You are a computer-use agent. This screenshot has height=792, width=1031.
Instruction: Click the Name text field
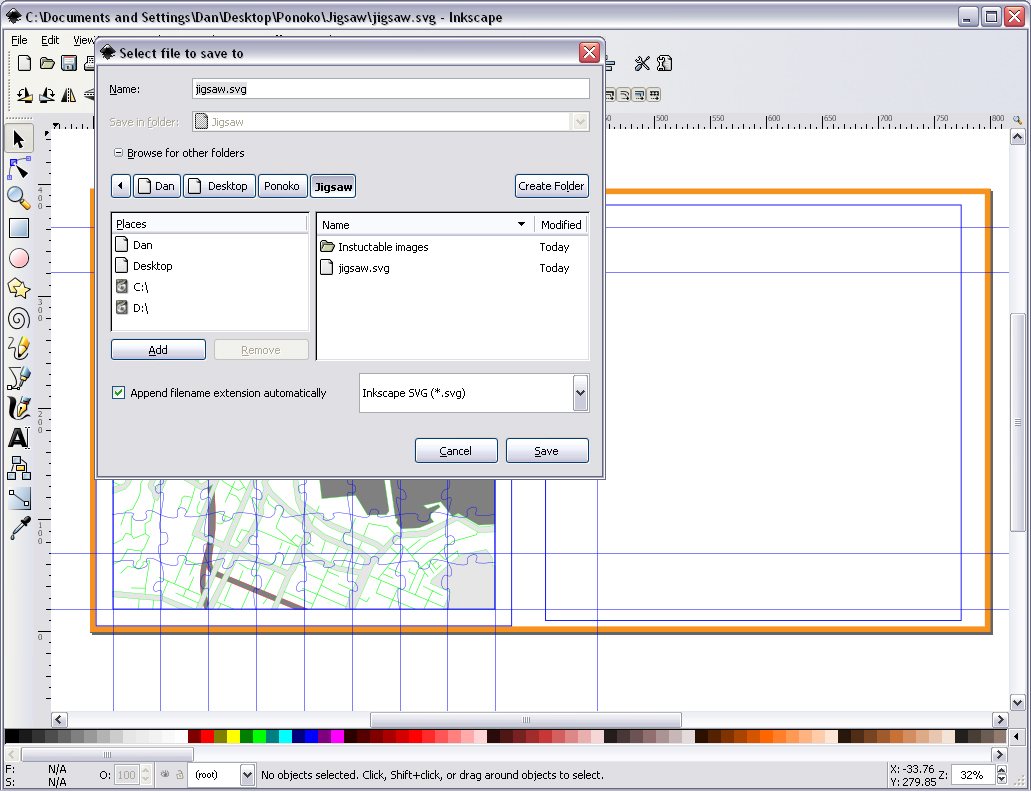[390, 89]
